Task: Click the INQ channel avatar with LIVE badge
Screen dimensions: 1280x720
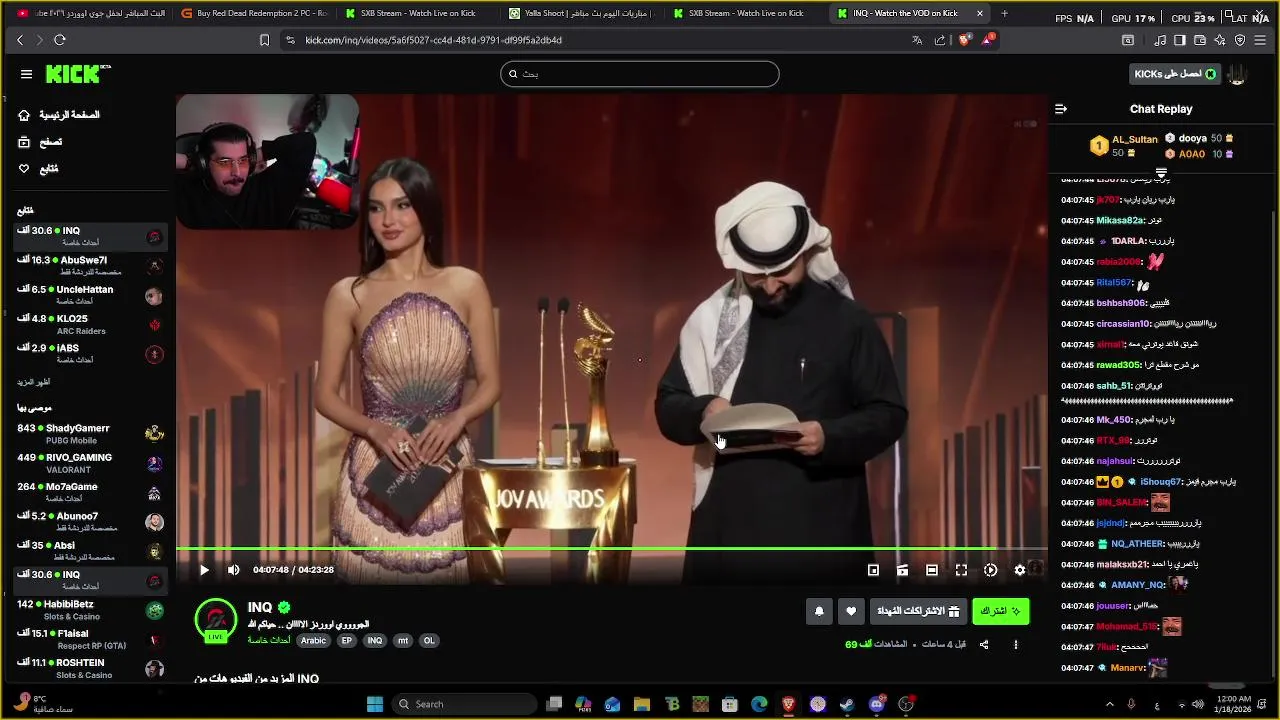Action: coord(216,621)
